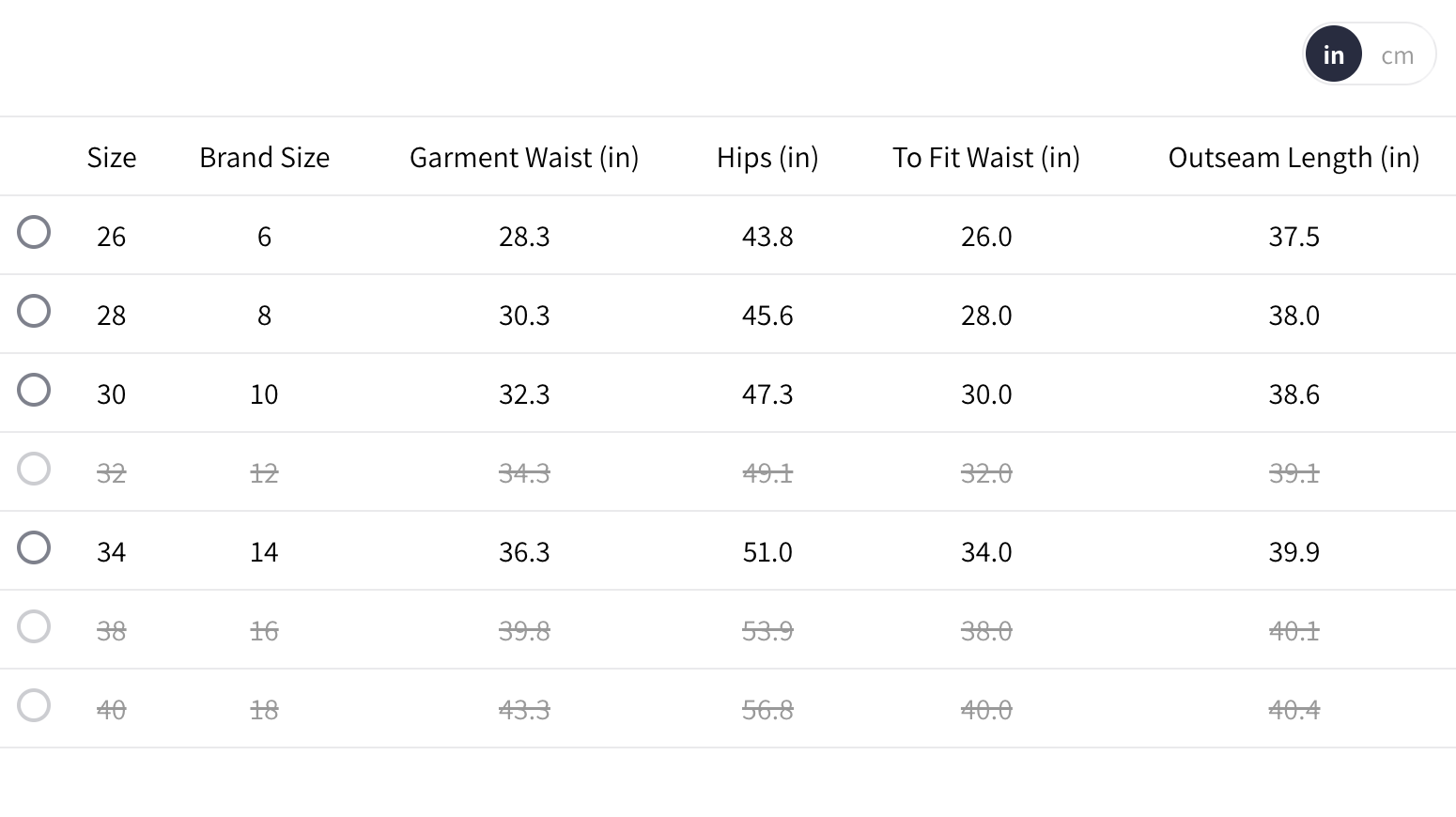Click the Size column header
The image size is (1456, 817).
click(112, 158)
